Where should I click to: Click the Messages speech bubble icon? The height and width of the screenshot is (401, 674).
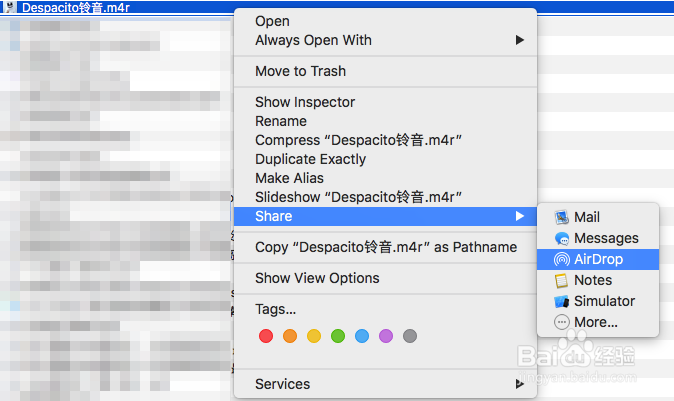tap(562, 239)
